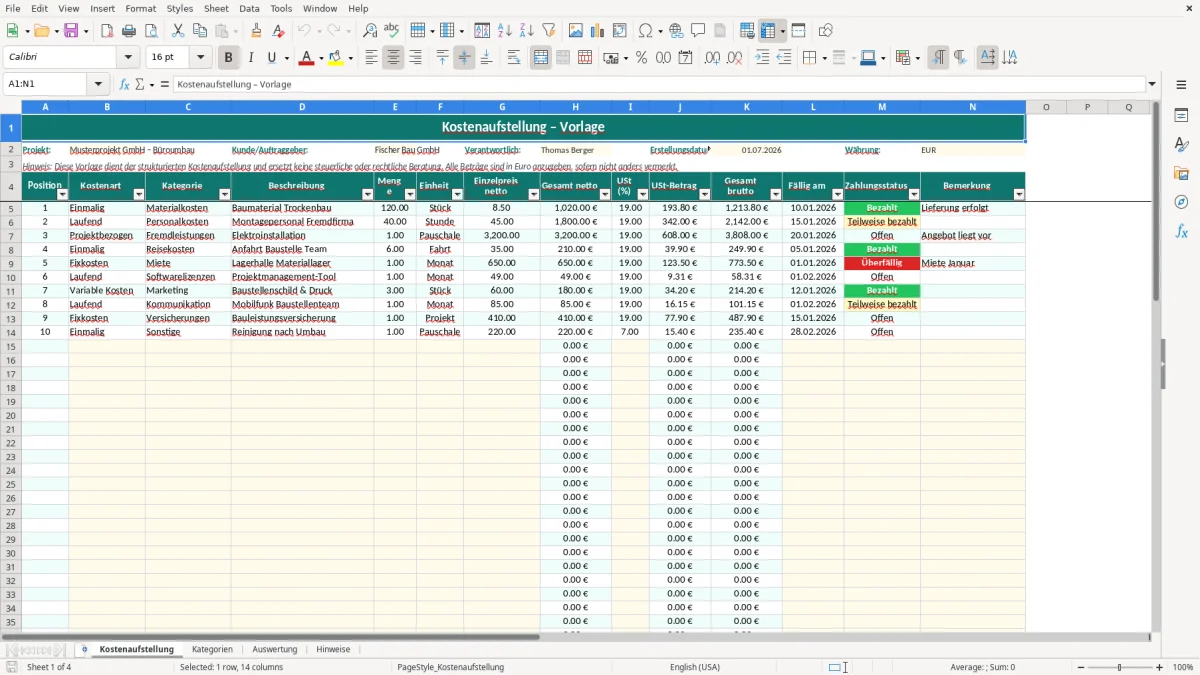1200x675 pixels.
Task: Sort descending
Action: (x=527, y=31)
